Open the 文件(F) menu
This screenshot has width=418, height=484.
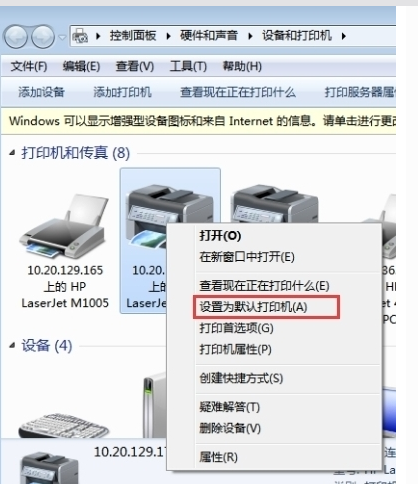pyautogui.click(x=29, y=66)
